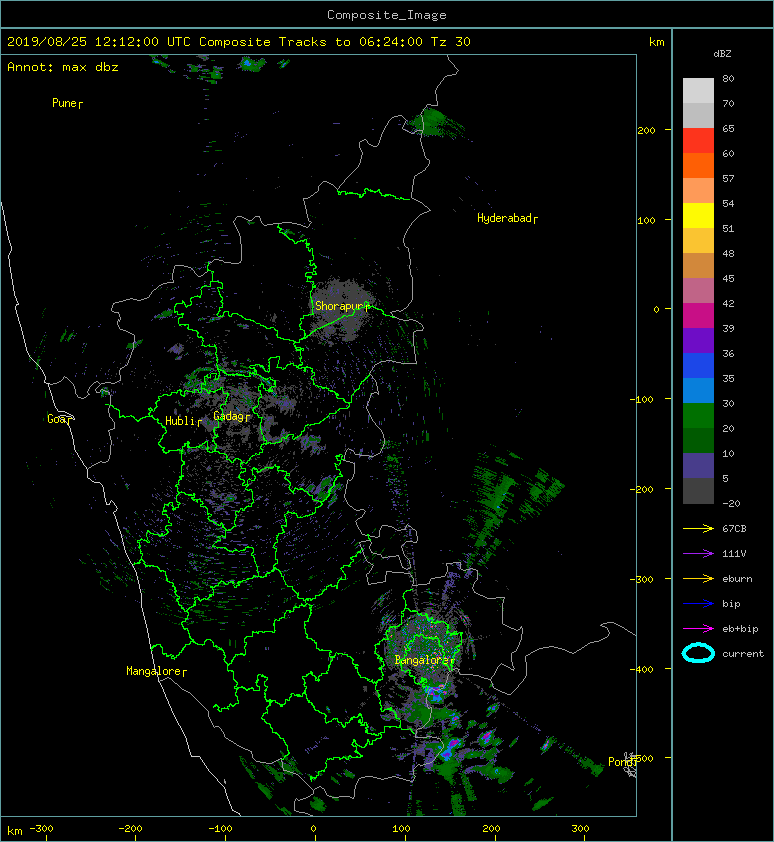Screen dimensions: 774x842
Task: Click the dark orange 57-60 dBZ swatch
Action: [698, 165]
